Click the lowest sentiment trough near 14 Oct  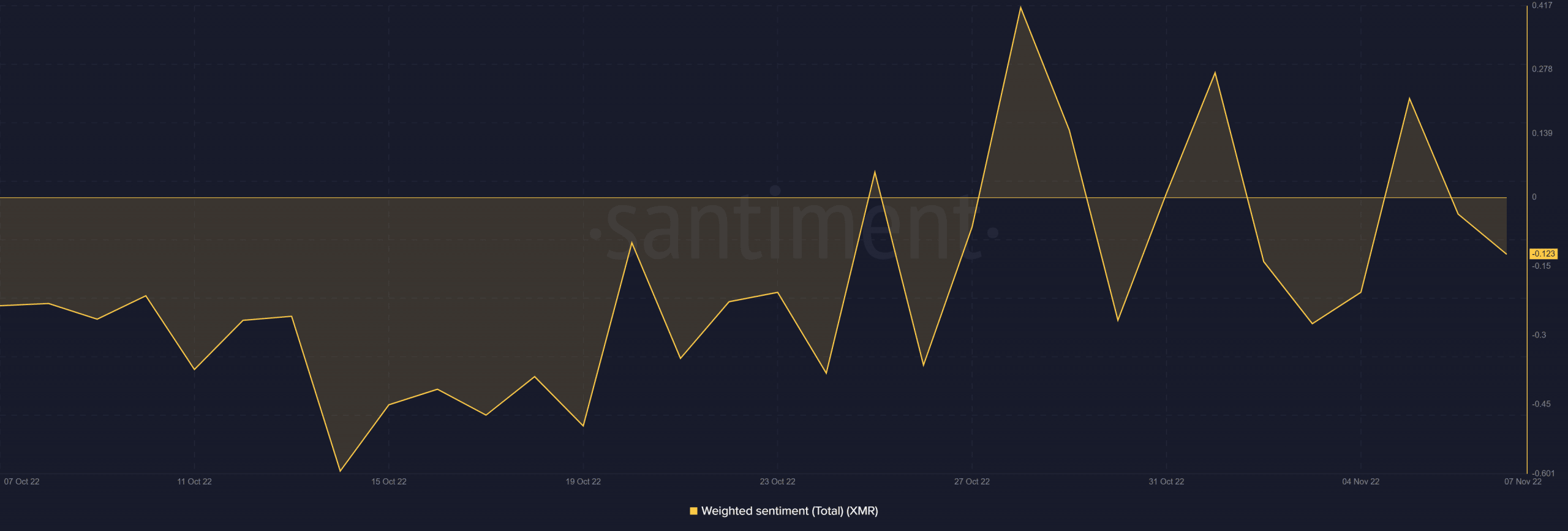pos(340,471)
